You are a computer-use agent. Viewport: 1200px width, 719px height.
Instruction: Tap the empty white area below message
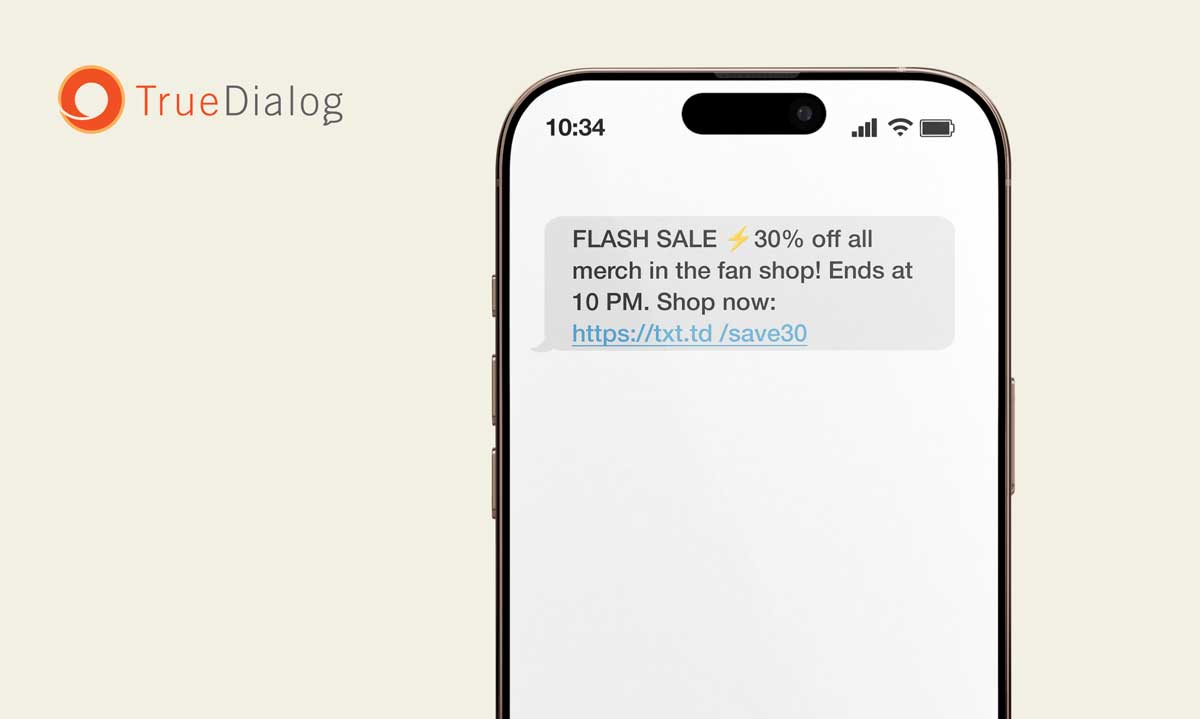752,530
